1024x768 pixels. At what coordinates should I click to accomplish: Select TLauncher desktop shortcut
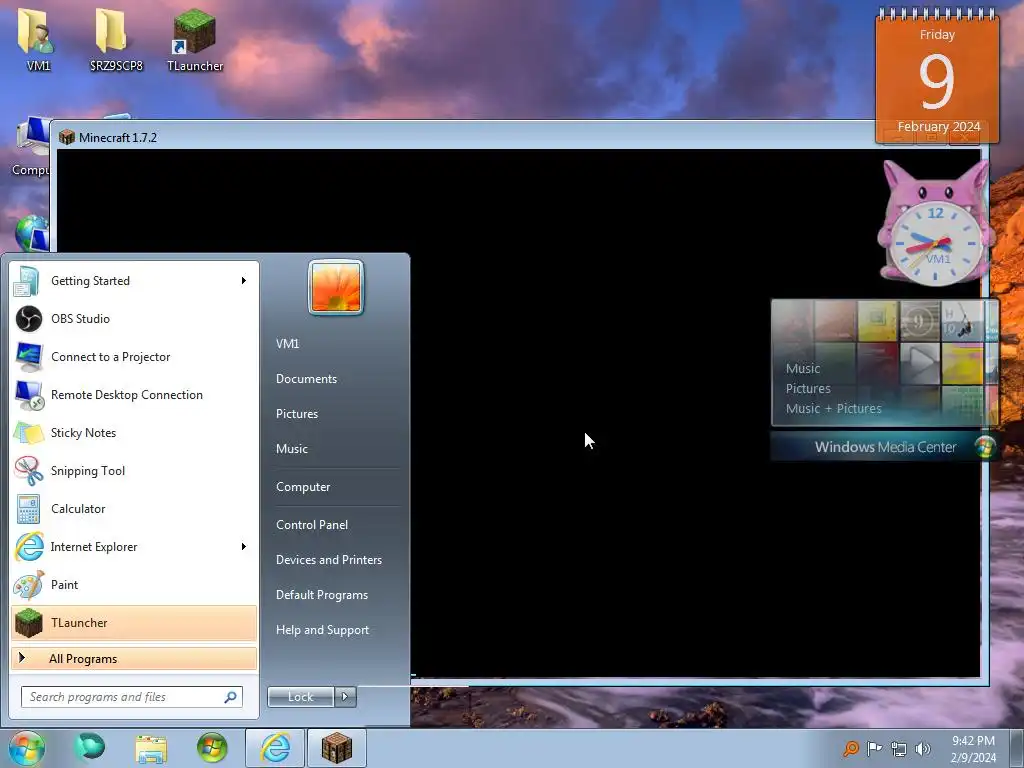pos(195,39)
